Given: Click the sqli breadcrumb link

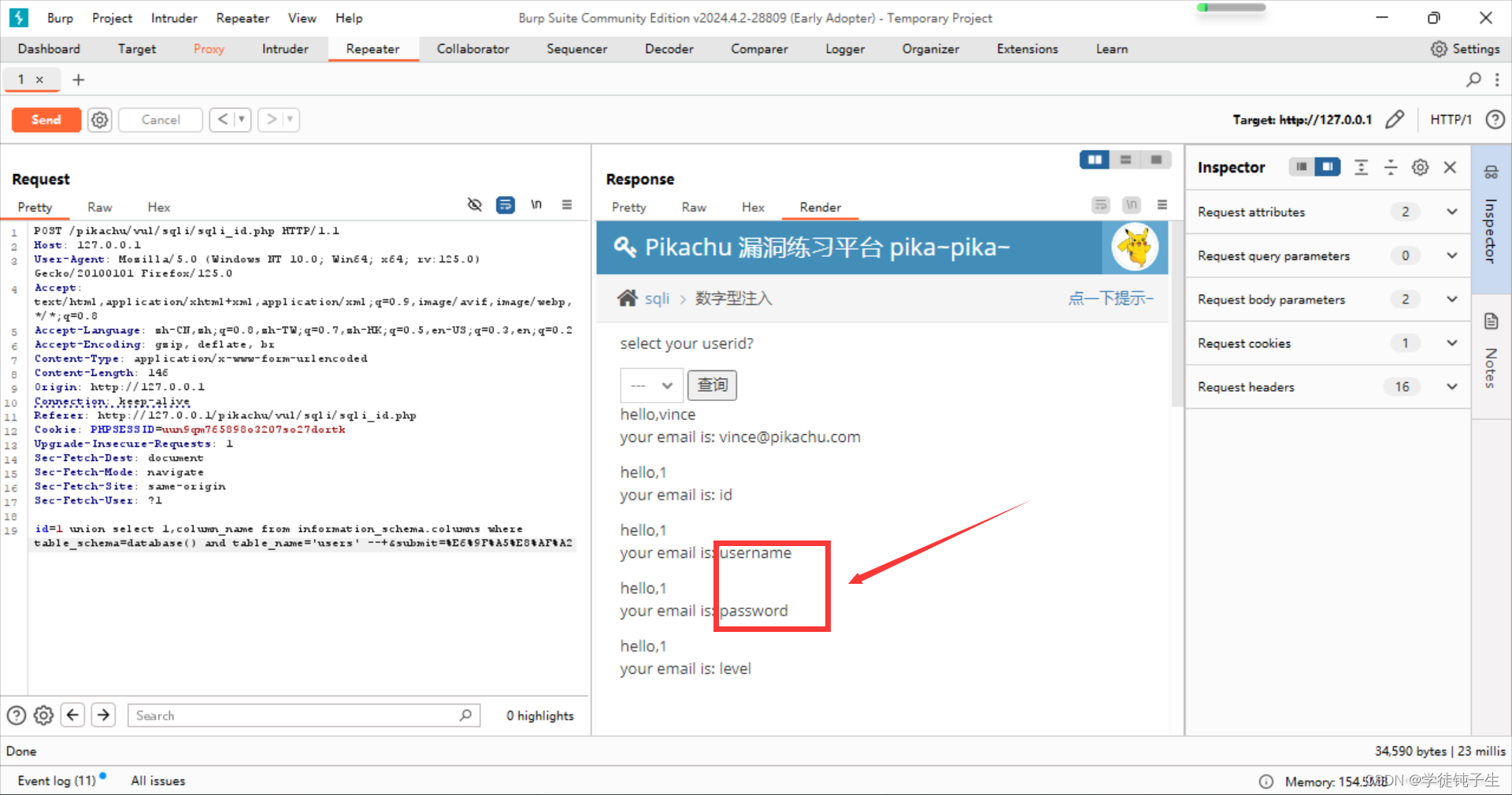Looking at the screenshot, I should (x=657, y=299).
